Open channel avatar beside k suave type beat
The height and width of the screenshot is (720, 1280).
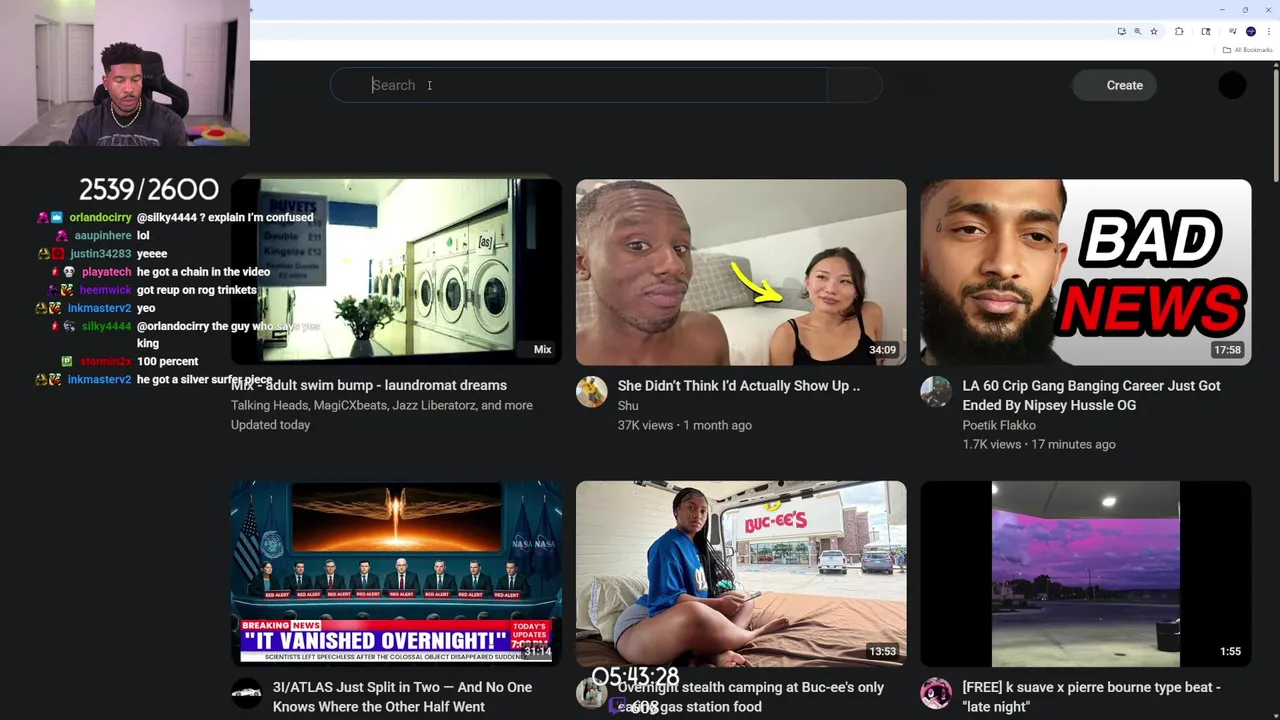pyautogui.click(x=936, y=694)
